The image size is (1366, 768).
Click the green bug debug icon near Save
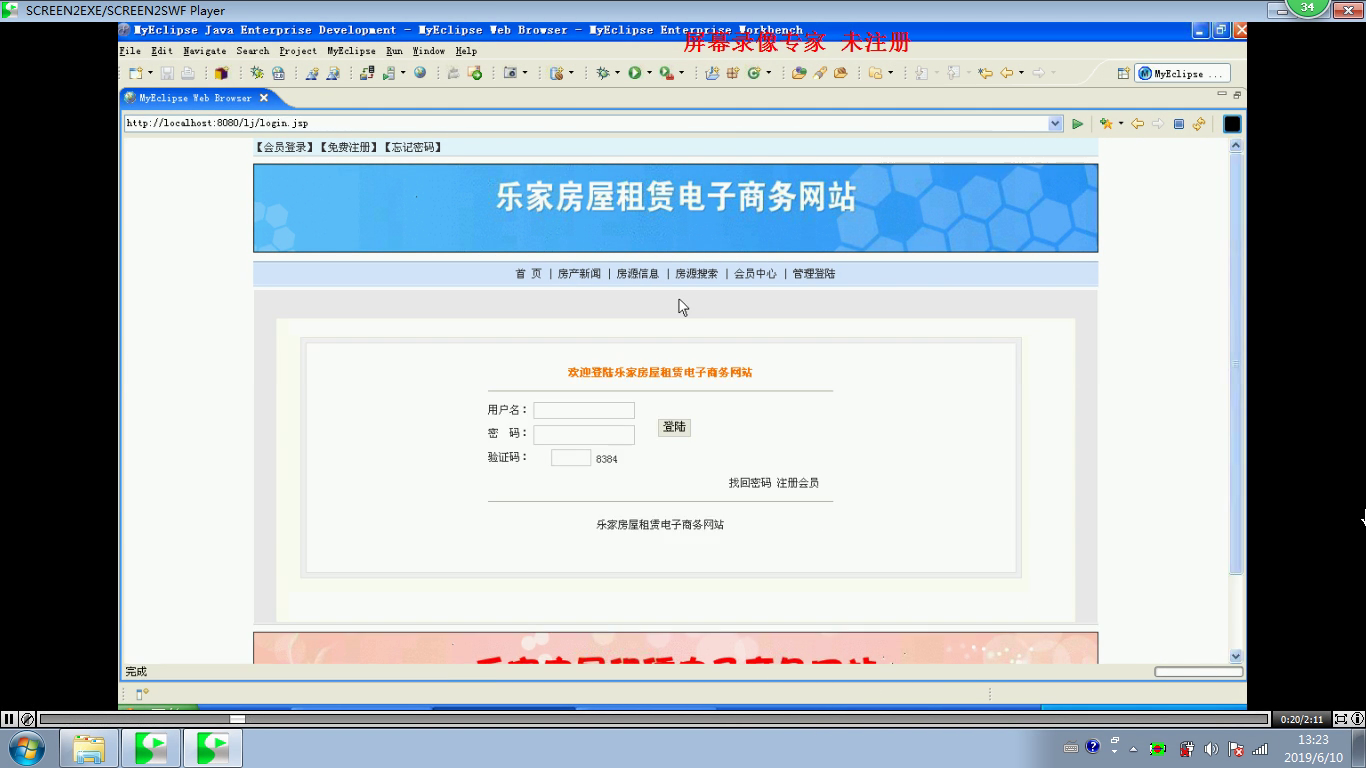[x=257, y=73]
